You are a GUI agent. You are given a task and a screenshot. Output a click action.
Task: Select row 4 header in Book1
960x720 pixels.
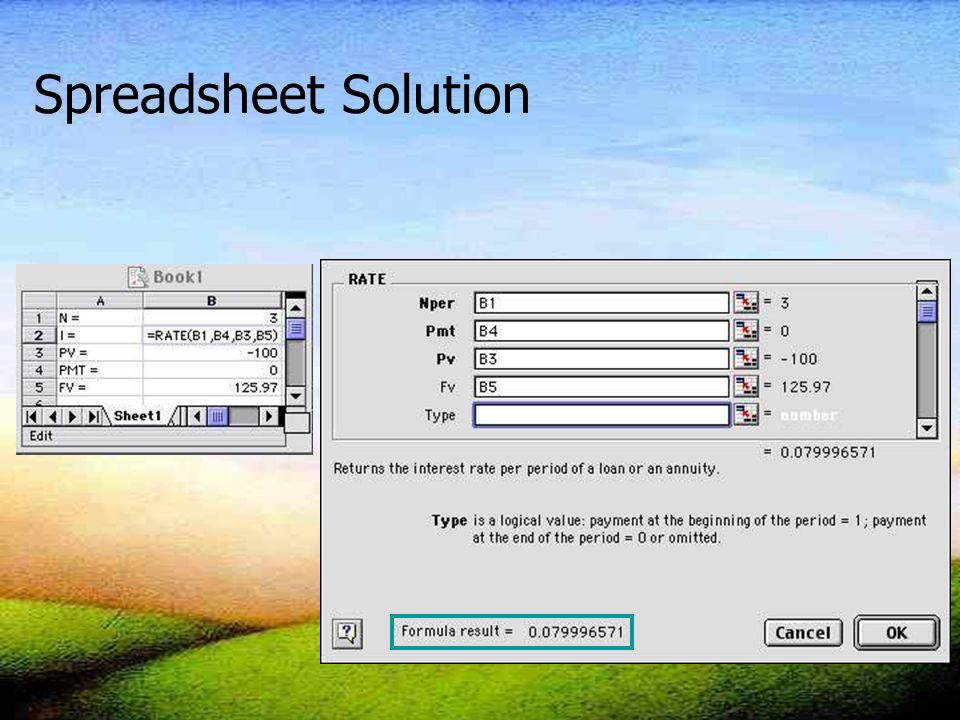[39, 370]
